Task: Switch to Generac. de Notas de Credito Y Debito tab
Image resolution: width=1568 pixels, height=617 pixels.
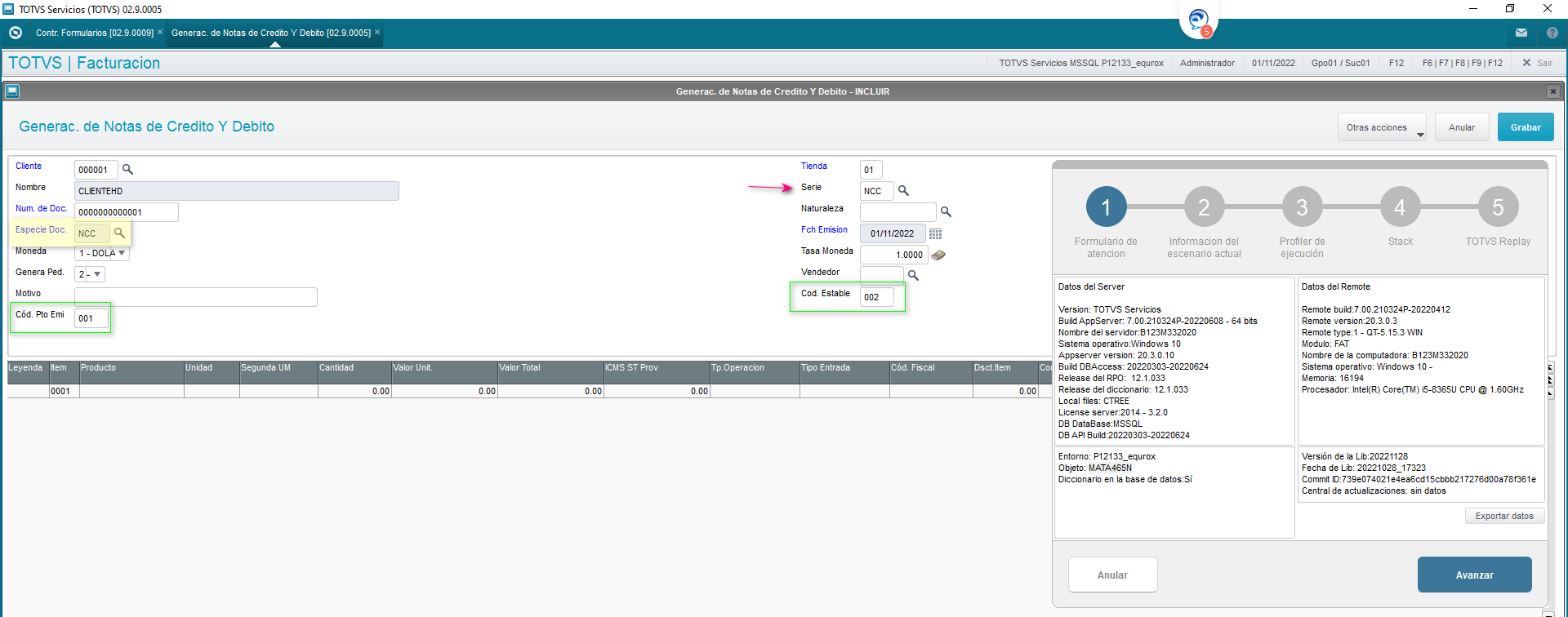Action: [x=271, y=33]
